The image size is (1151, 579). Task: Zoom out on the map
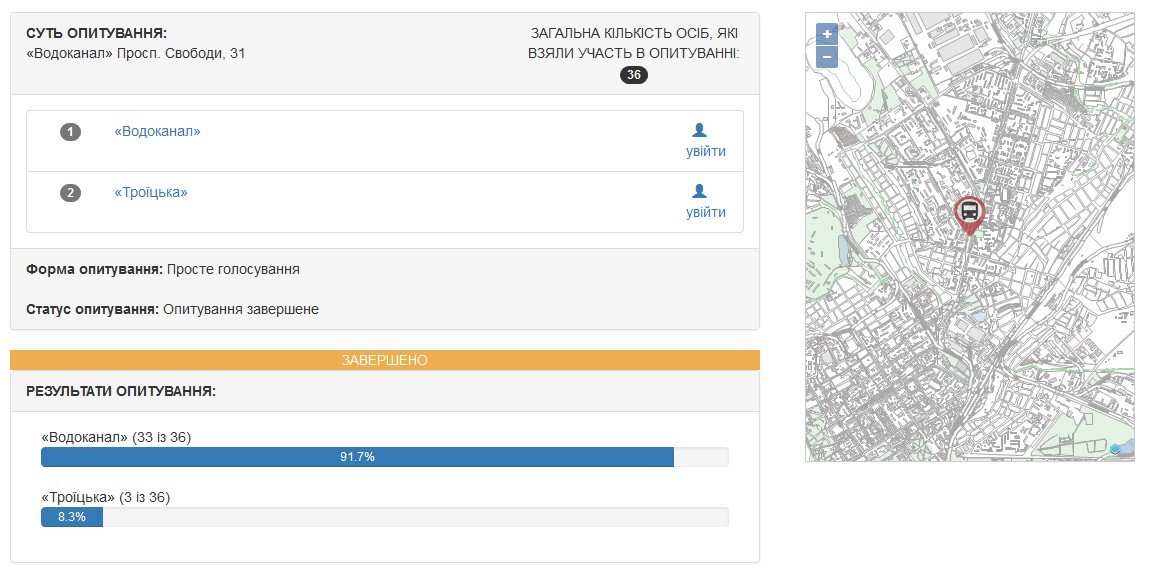(827, 56)
